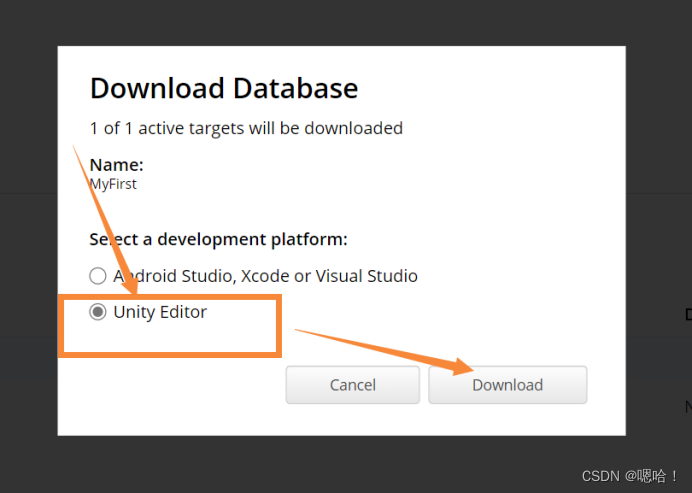Image resolution: width=692 pixels, height=493 pixels.
Task: Click the 'Name:' label
Action: click(117, 165)
